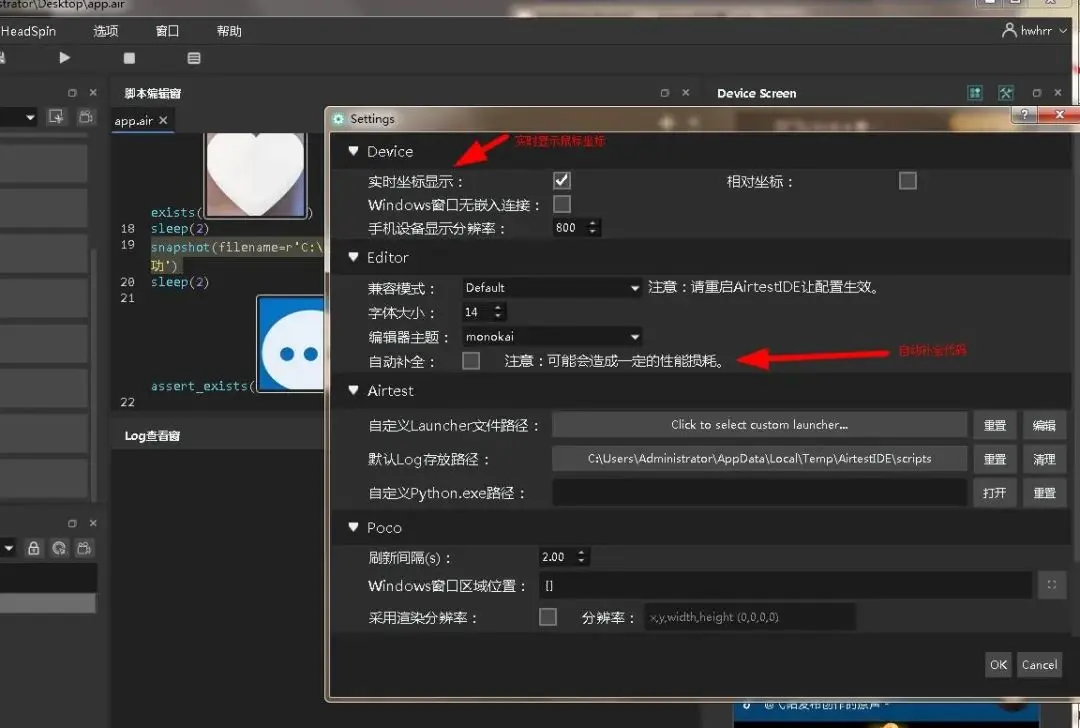Click 重置 for custom Python.exe path
This screenshot has height=728, width=1080.
[1044, 492]
